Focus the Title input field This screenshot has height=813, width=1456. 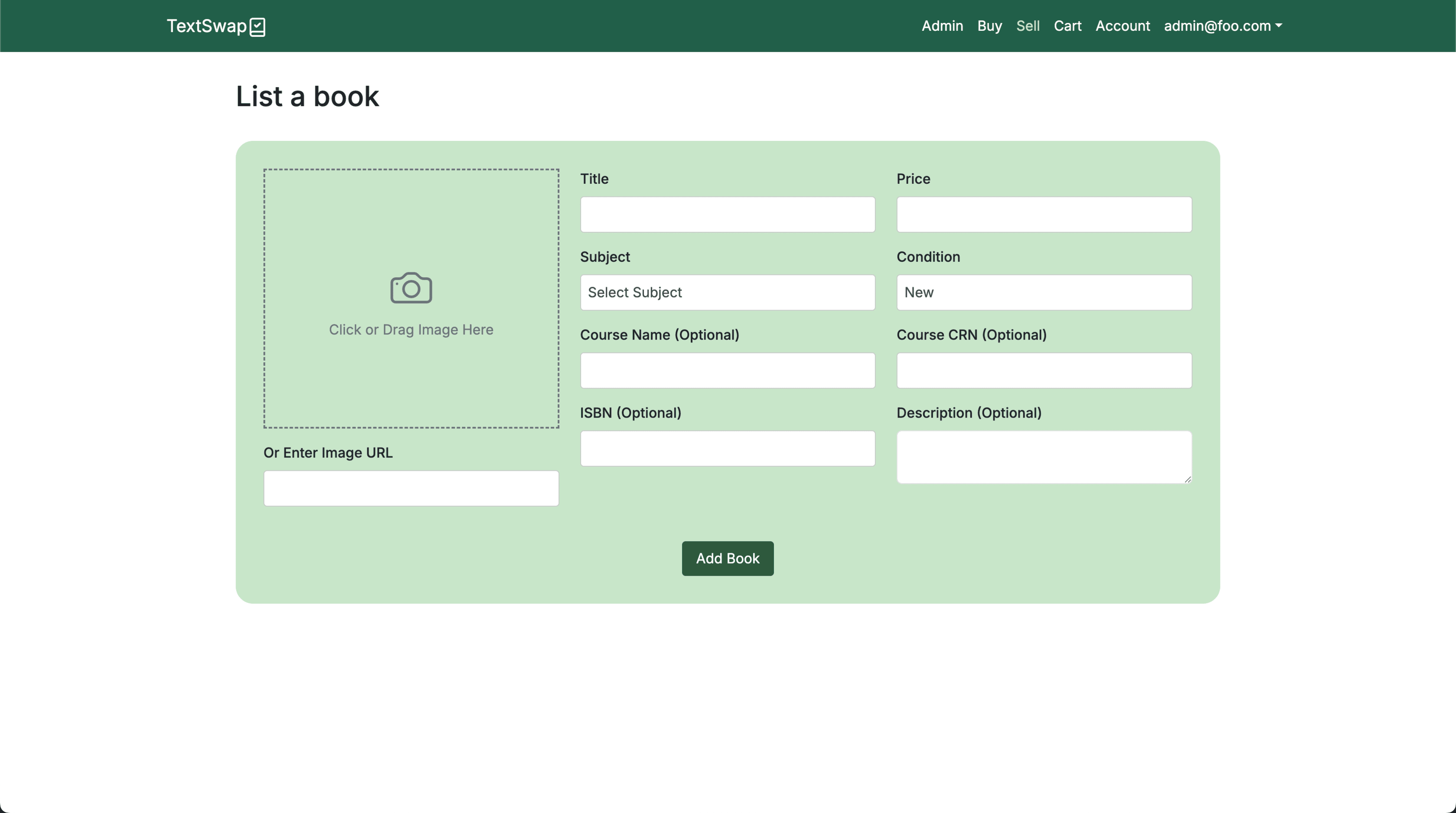coord(728,214)
